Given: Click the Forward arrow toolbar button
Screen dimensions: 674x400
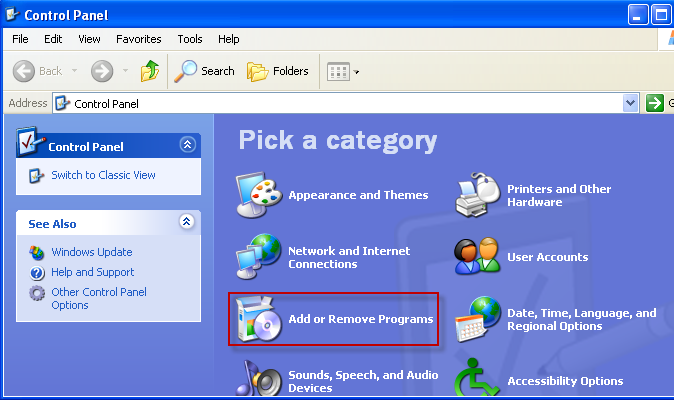Looking at the screenshot, I should coord(102,71).
